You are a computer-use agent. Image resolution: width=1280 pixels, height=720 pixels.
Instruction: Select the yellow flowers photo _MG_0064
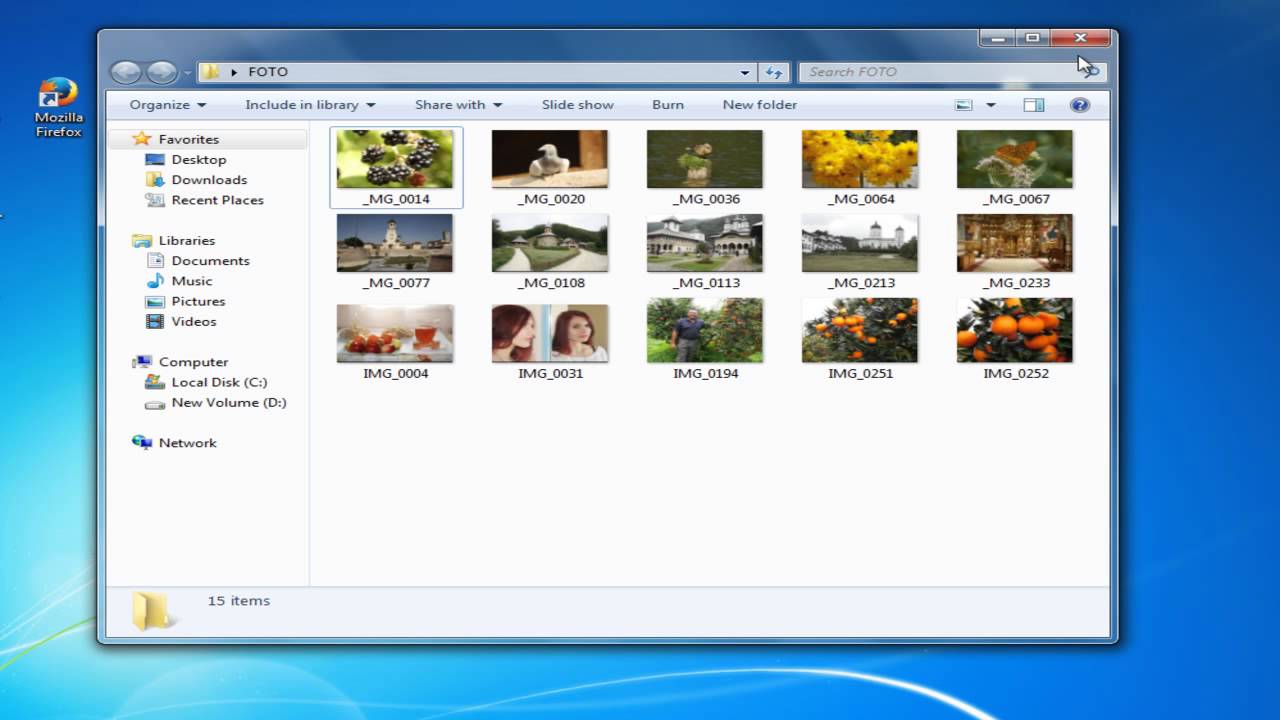click(x=860, y=159)
